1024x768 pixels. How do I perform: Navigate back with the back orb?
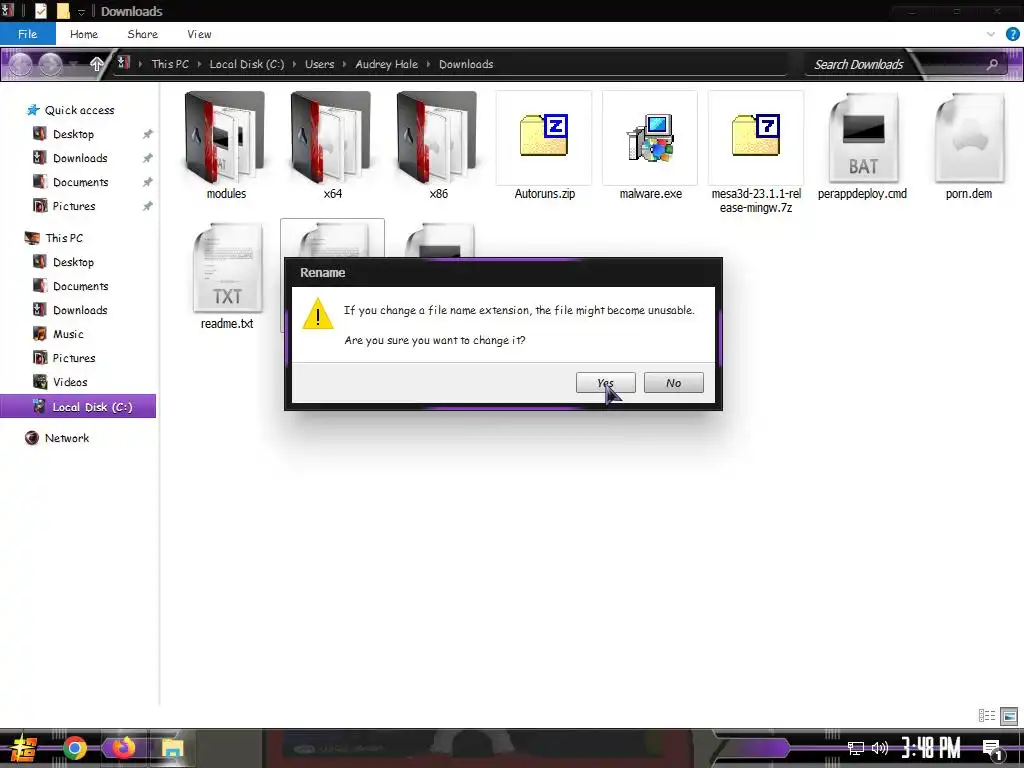click(x=20, y=64)
